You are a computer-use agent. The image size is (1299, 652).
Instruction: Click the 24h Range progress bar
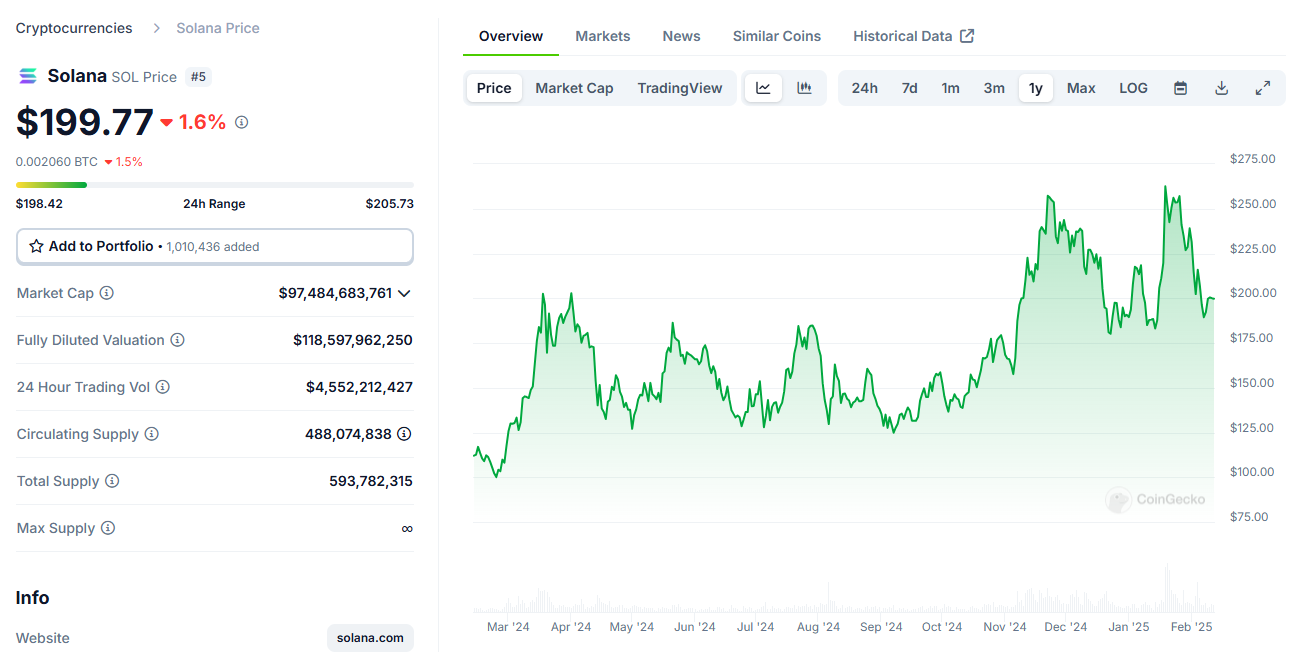point(215,185)
